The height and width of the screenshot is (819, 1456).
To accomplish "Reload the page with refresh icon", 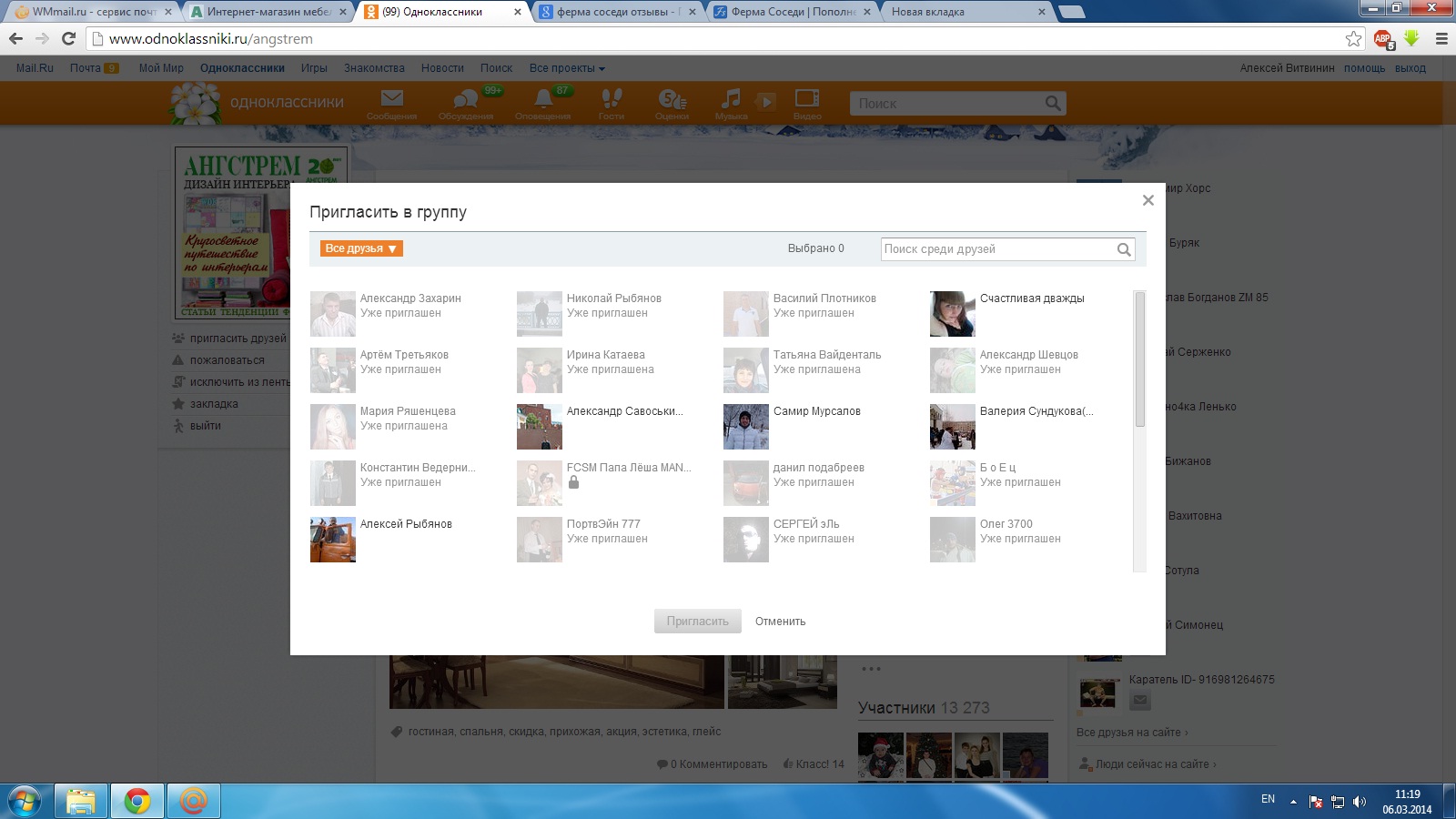I will (x=68, y=38).
